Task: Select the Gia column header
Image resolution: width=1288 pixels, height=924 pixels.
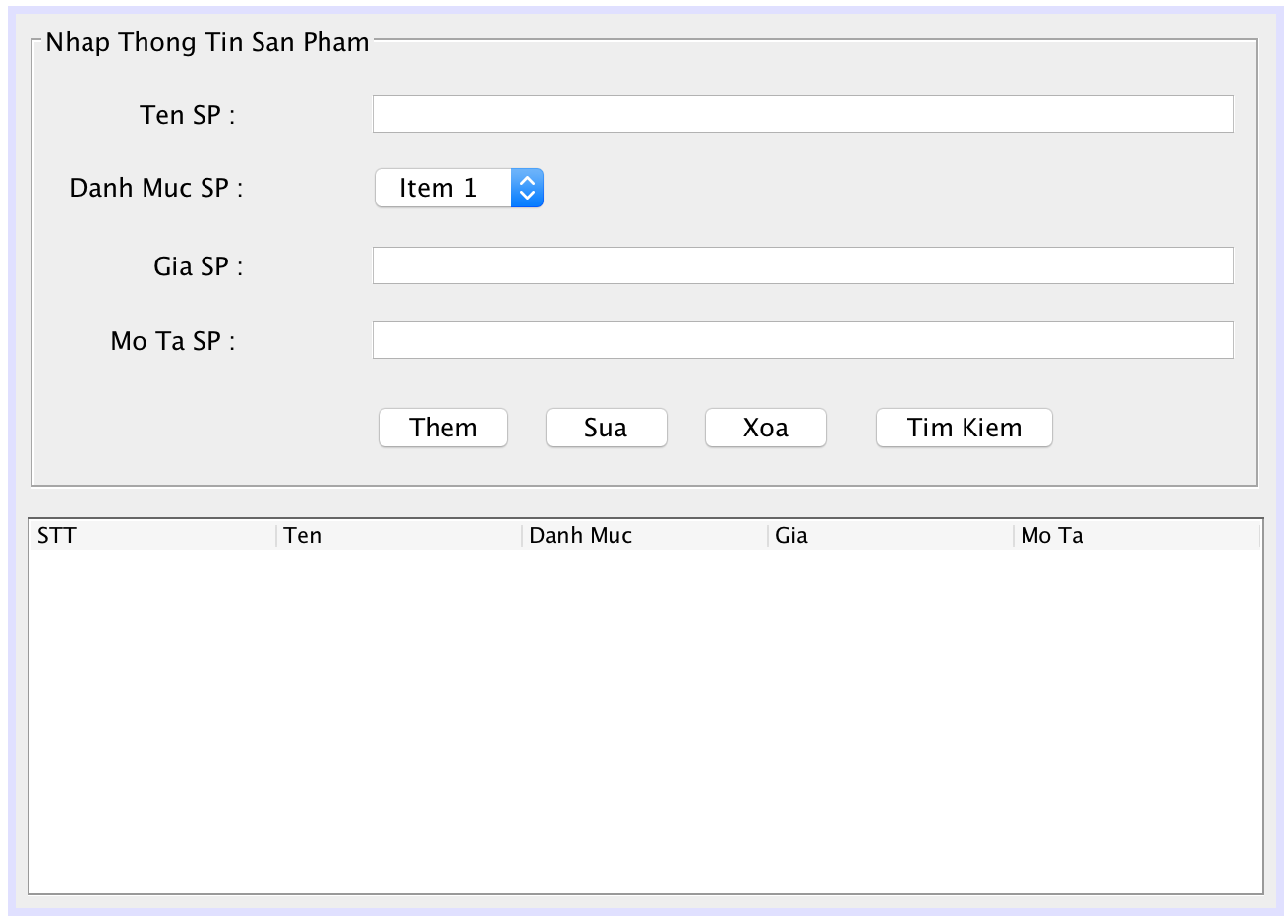Action: pos(890,536)
